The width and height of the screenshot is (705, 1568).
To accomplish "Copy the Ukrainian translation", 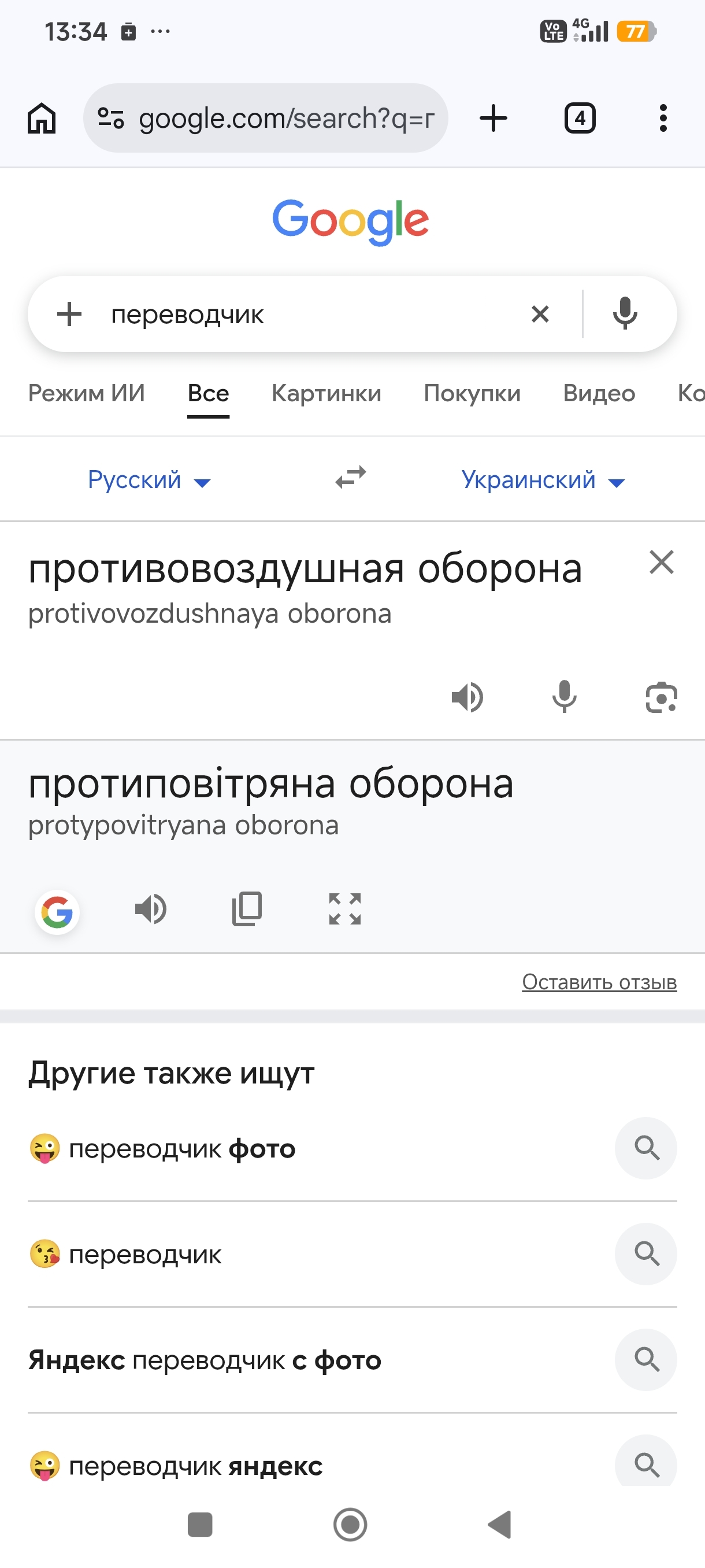I will point(247,909).
